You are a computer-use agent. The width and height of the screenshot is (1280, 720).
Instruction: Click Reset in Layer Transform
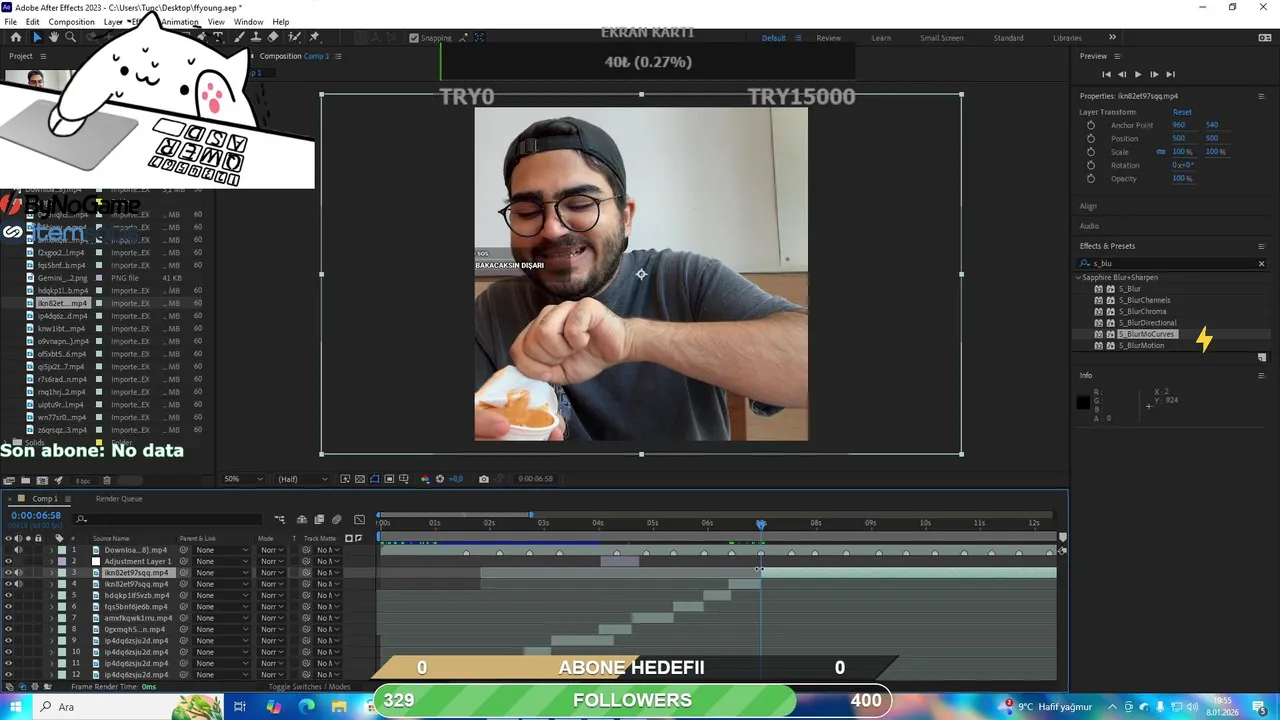click(1182, 112)
